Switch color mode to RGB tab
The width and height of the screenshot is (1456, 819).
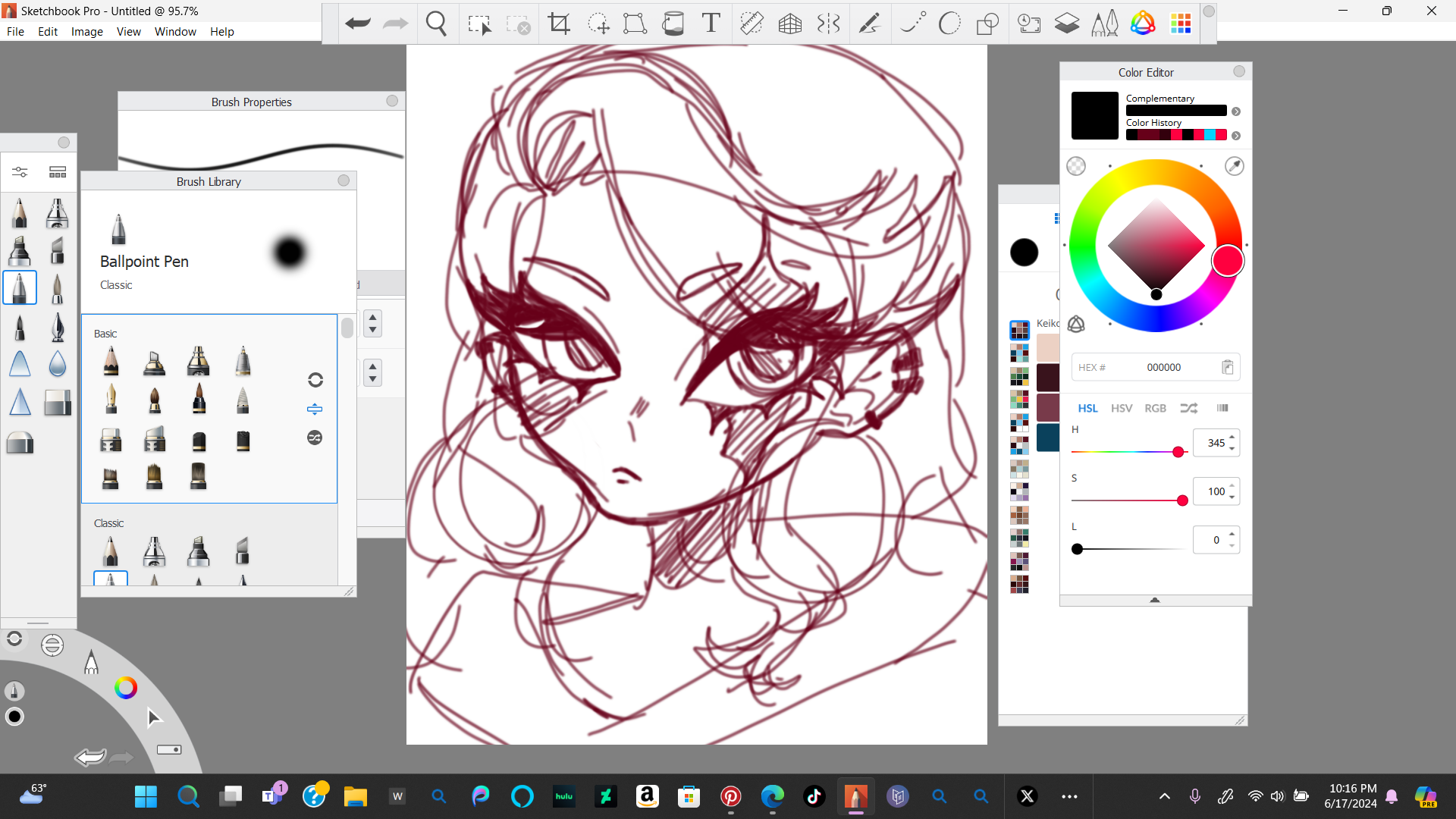[1155, 408]
